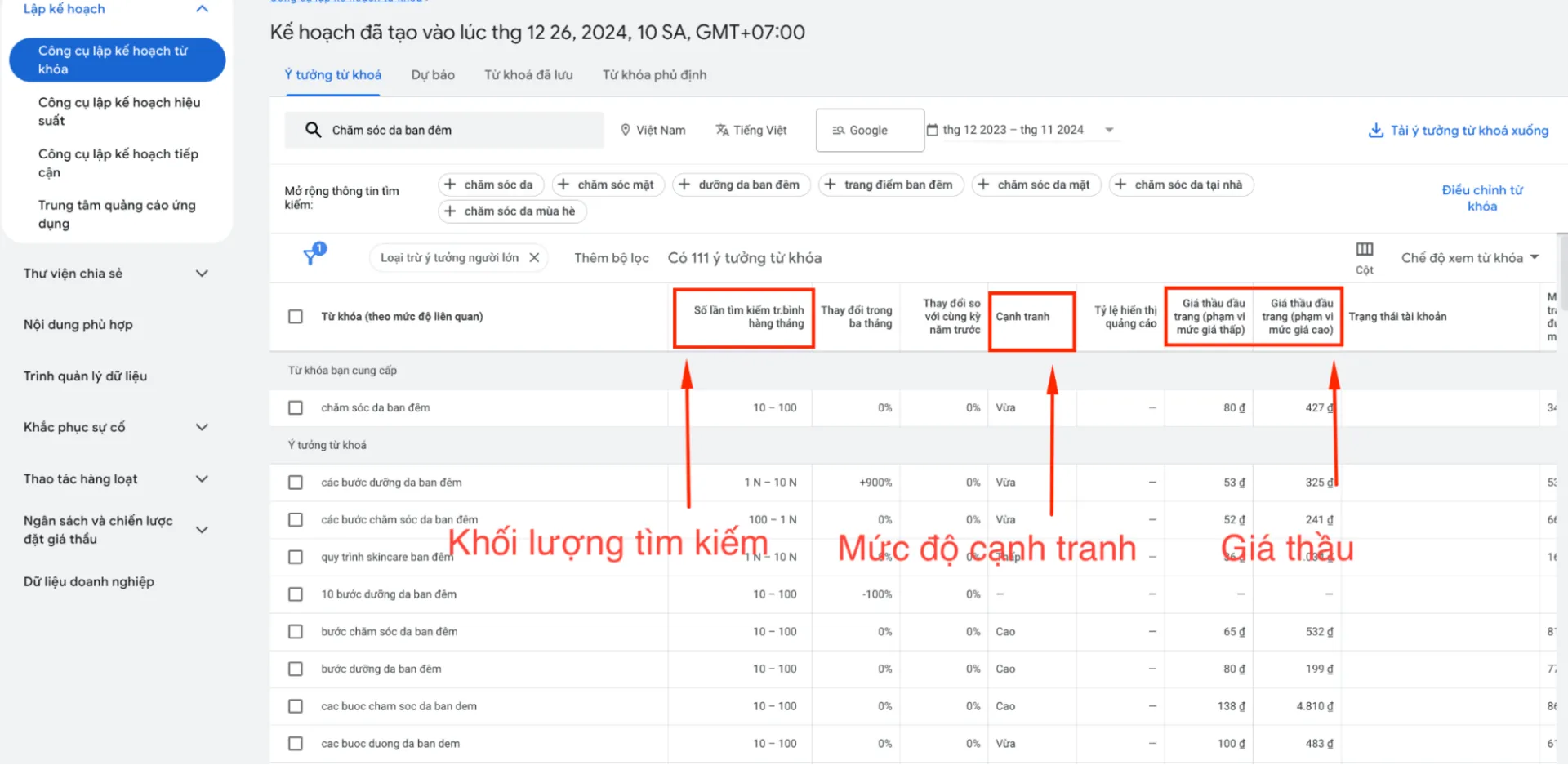This screenshot has width=1568, height=765.
Task: Click the Cột columns icon
Action: coord(1363,251)
